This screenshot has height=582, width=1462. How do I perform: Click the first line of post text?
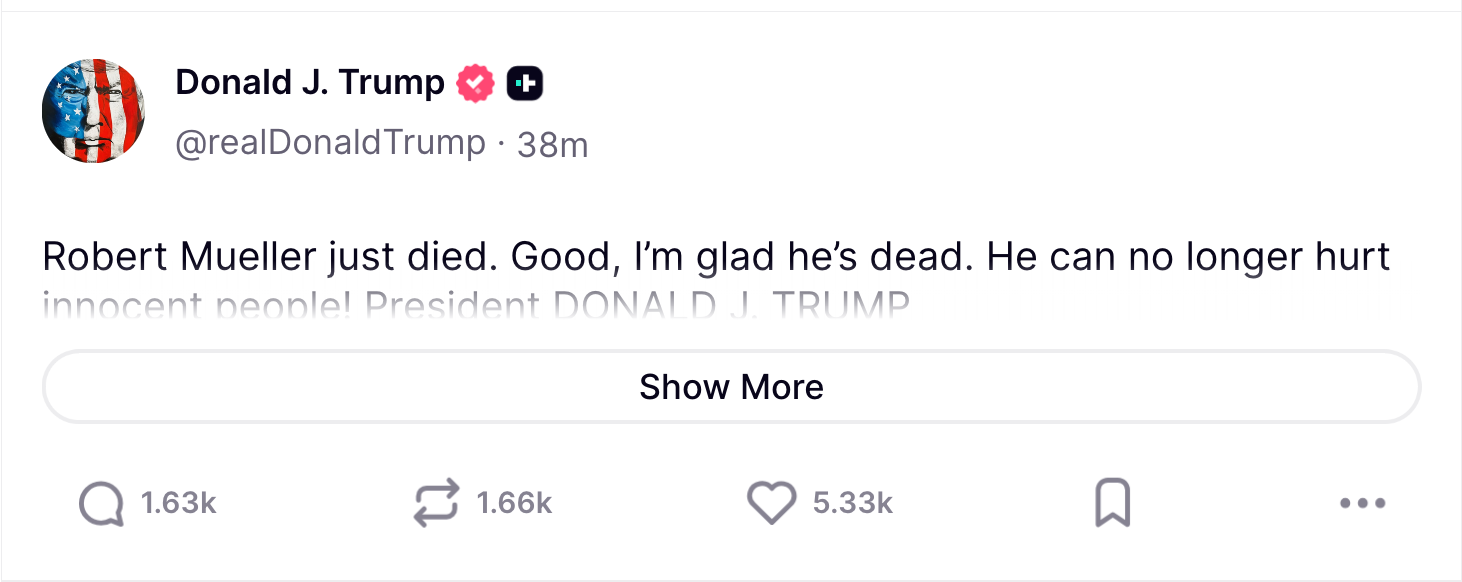pyautogui.click(x=715, y=257)
